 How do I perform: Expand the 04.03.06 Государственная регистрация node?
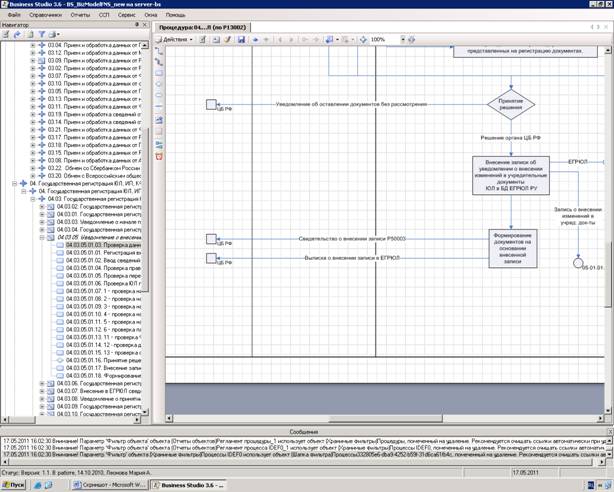[x=42, y=383]
